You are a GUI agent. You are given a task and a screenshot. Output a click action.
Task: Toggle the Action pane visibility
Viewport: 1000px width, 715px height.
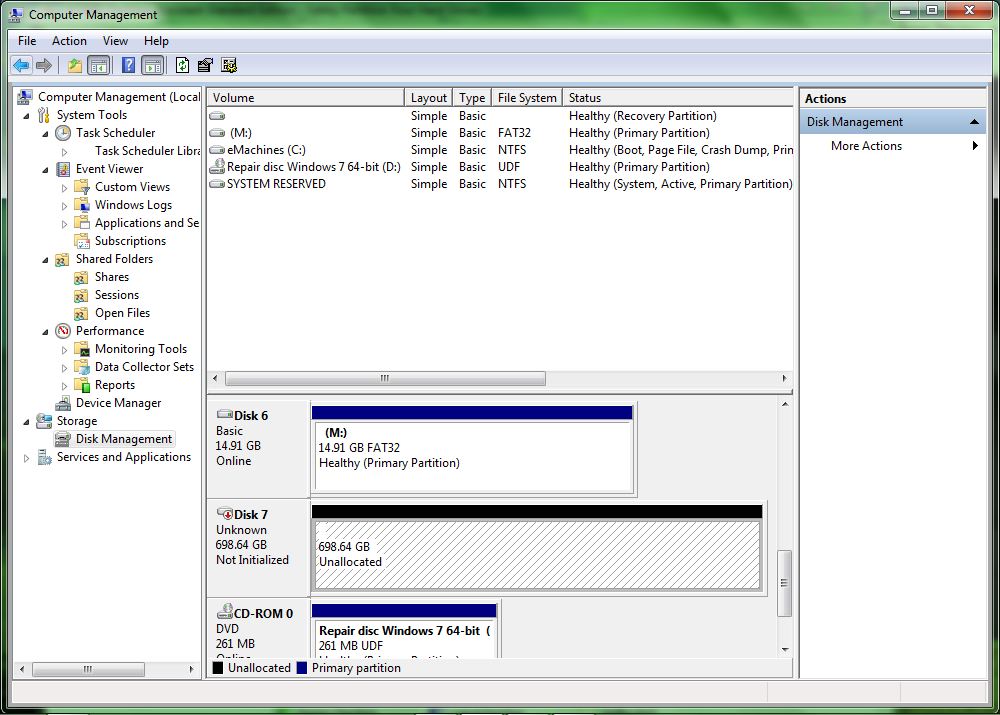point(152,65)
